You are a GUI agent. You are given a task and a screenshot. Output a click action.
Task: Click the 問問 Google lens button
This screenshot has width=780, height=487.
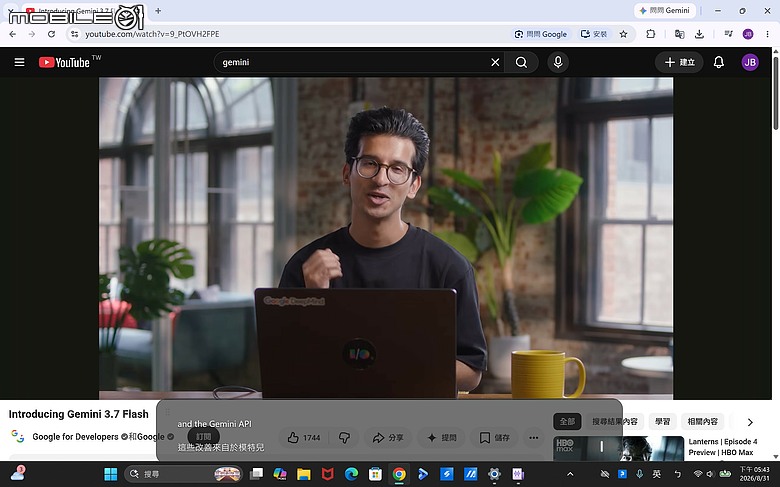[541, 34]
